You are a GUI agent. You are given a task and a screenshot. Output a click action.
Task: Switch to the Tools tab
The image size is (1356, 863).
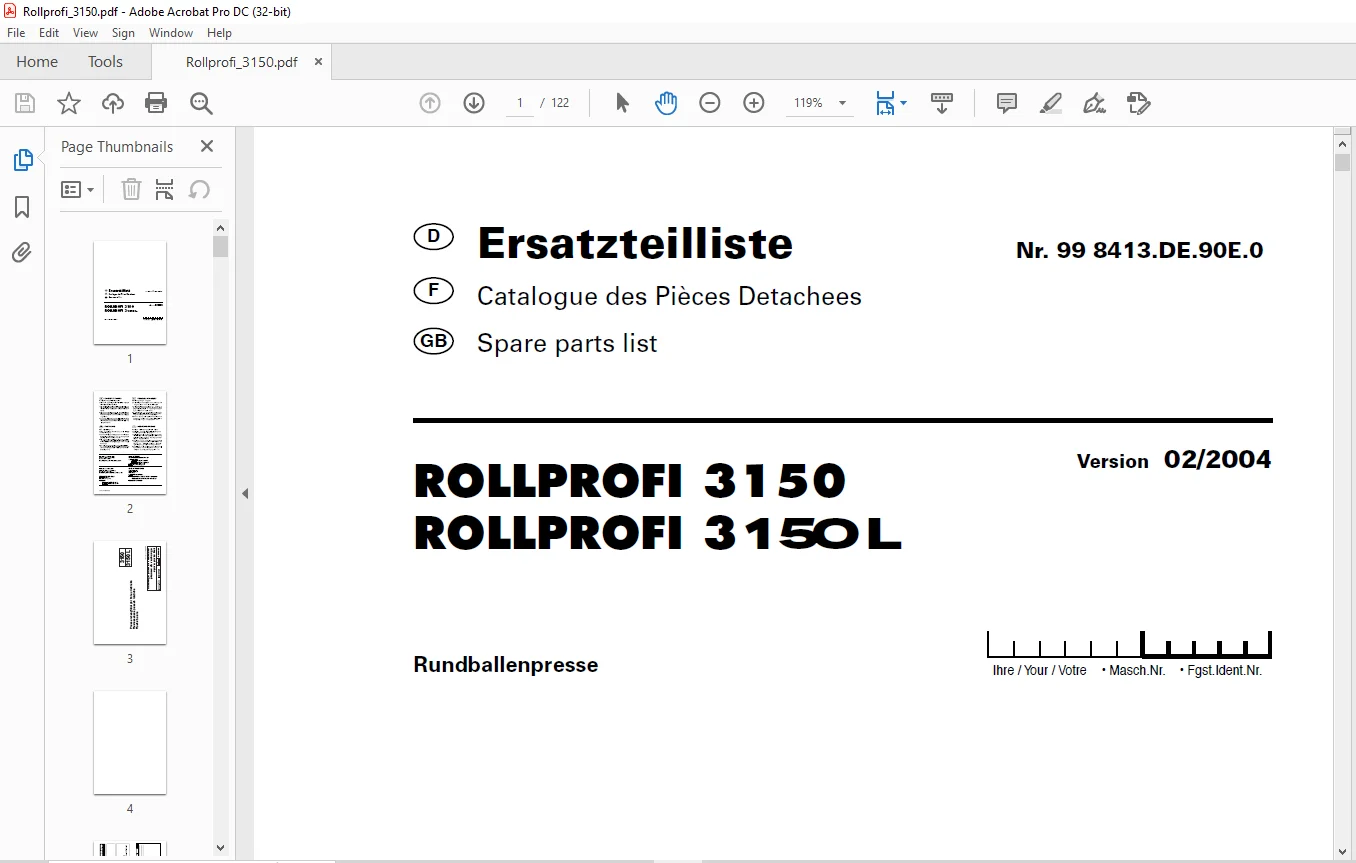click(105, 62)
